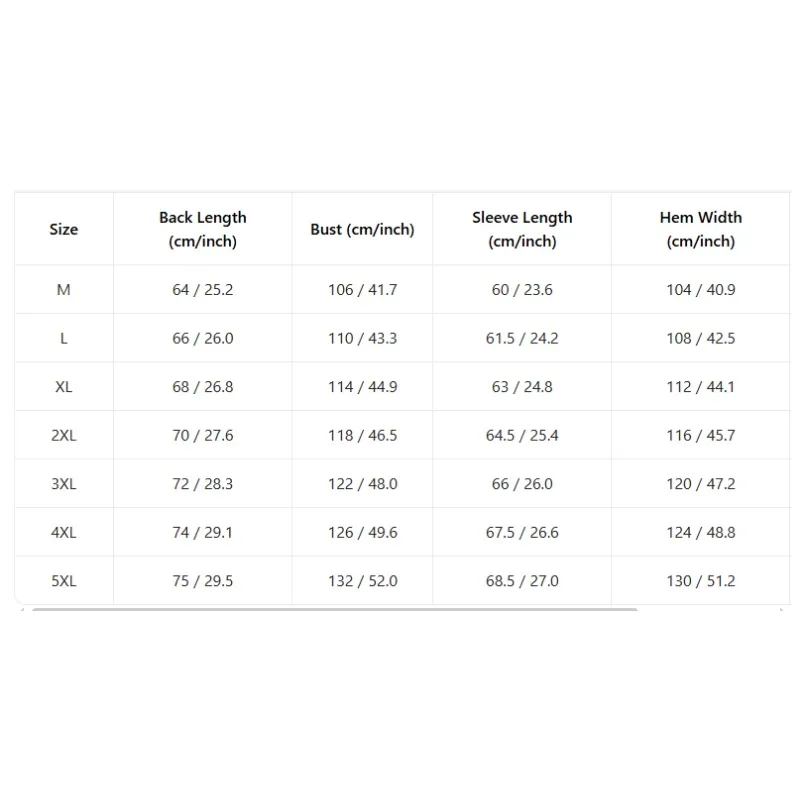Click the Bust (cm/inch) column header
This screenshot has width=800, height=800.
coord(362,229)
